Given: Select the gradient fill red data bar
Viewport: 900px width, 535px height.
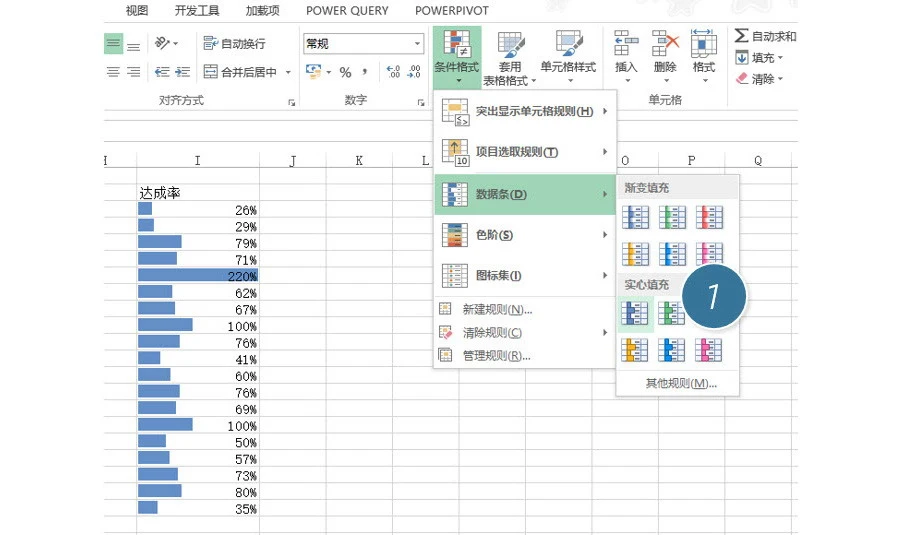Looking at the screenshot, I should click(x=709, y=217).
